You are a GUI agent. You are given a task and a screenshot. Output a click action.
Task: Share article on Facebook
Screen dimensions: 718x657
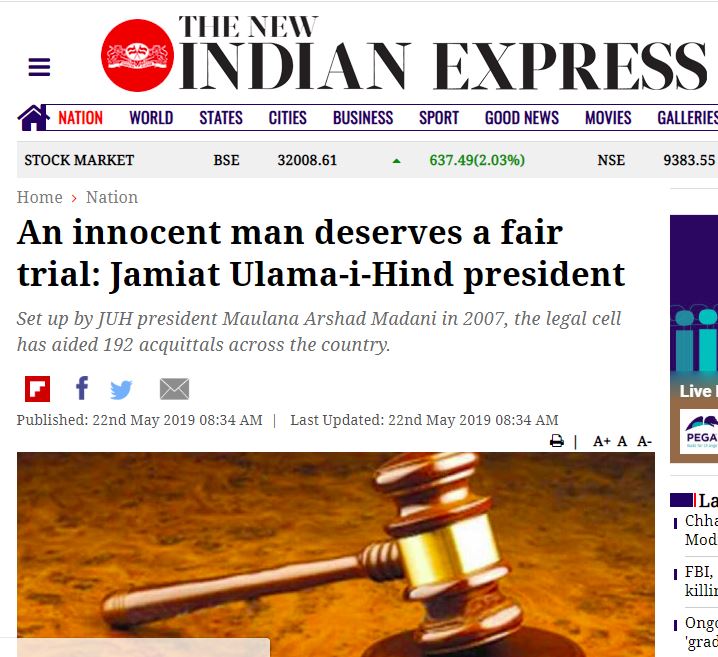pos(82,388)
